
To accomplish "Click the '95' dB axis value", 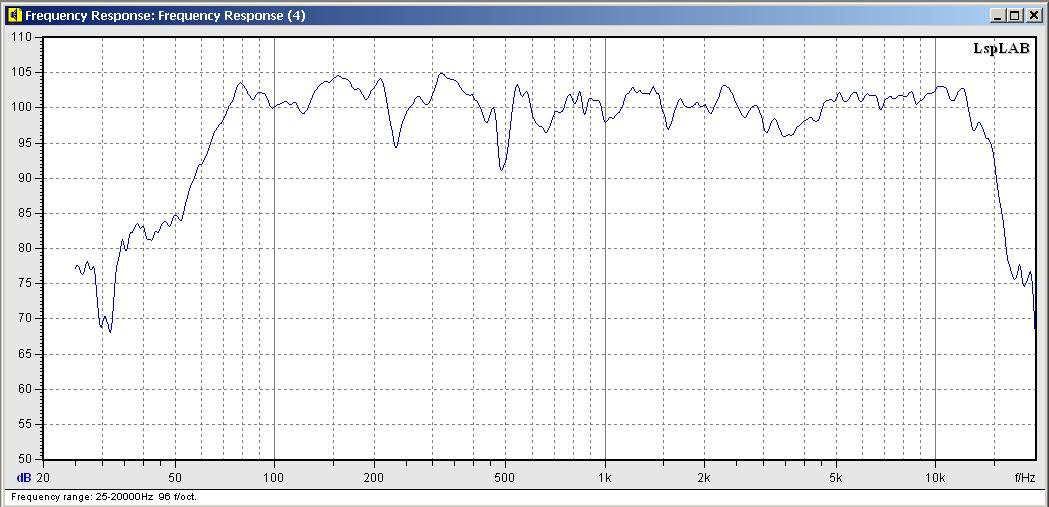I will (x=25, y=142).
